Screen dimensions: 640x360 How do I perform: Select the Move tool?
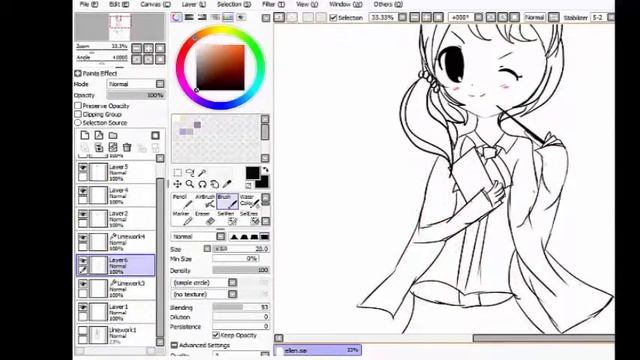click(x=178, y=184)
